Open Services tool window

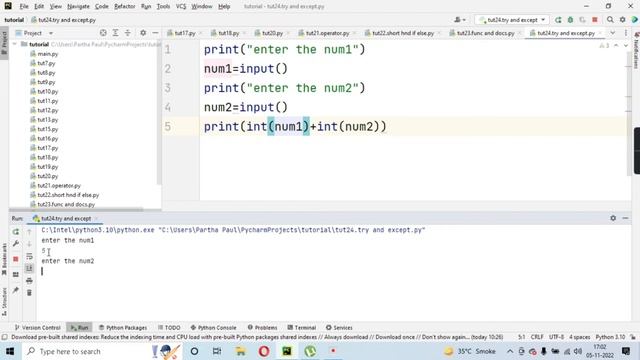coord(339,327)
